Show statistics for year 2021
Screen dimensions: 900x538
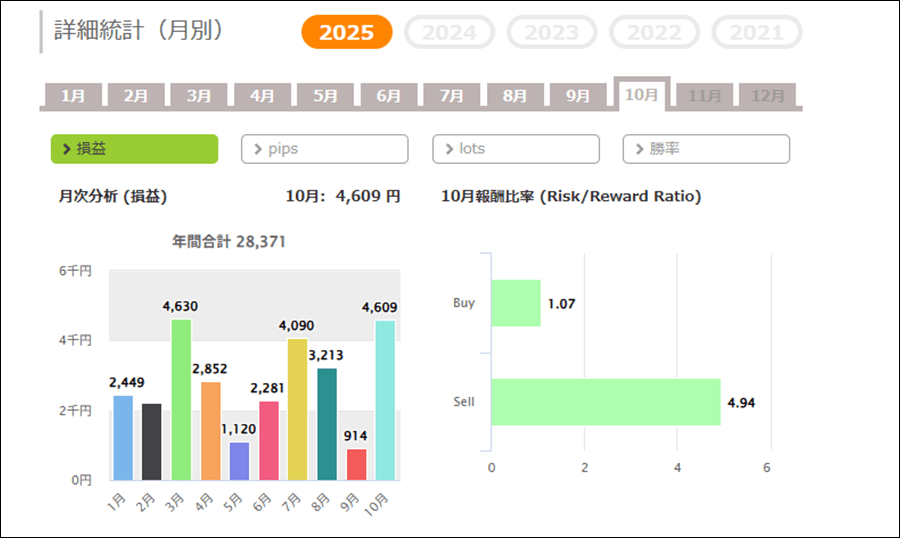[x=756, y=32]
